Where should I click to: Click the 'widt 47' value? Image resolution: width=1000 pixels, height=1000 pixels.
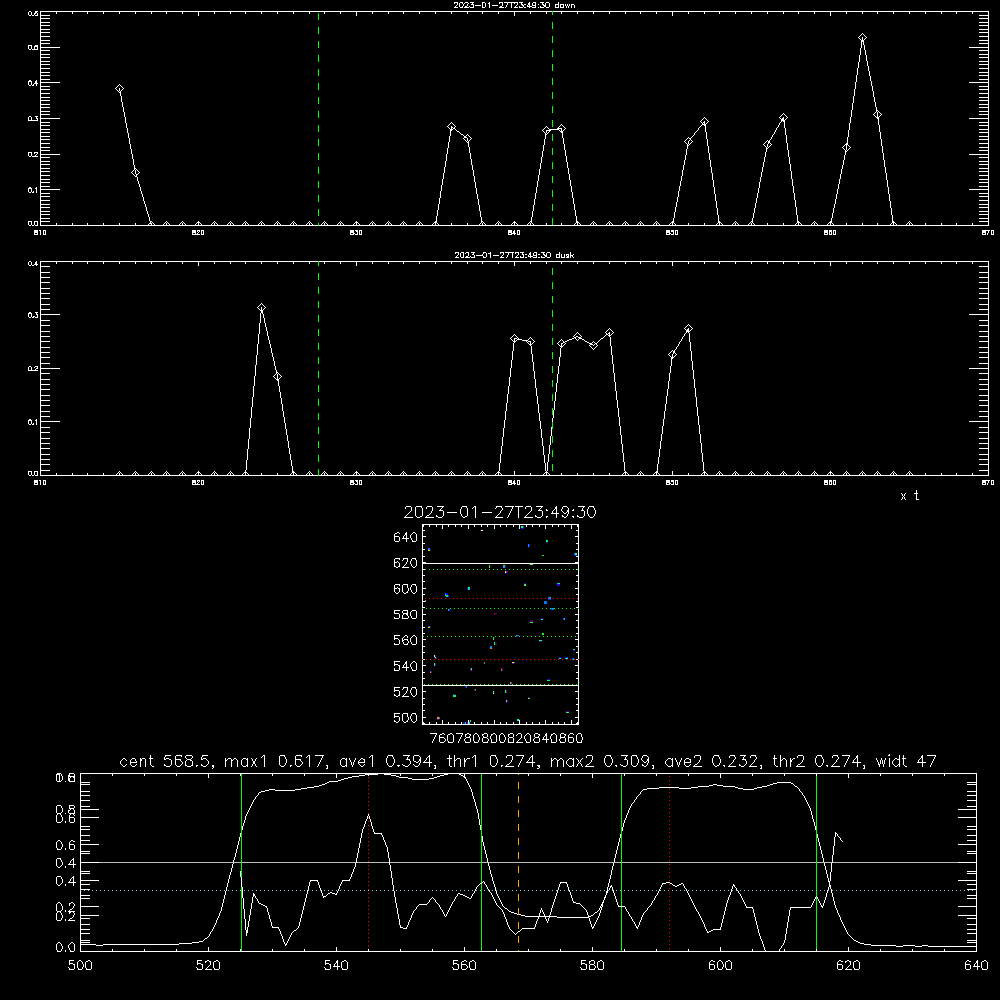point(906,761)
